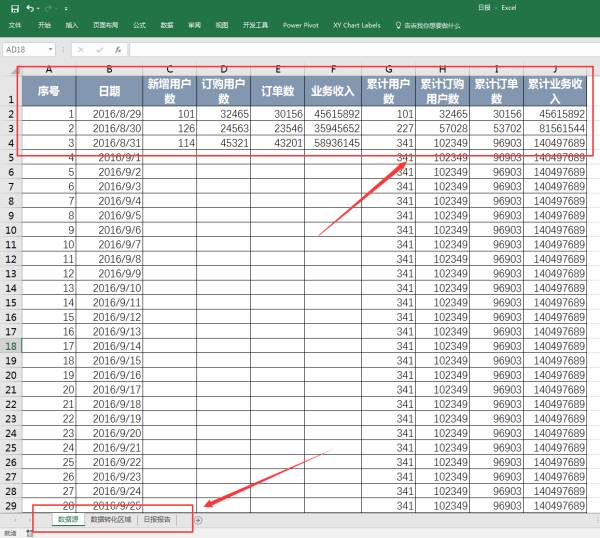Switch to the 开始 (Home) ribbon tab
The image size is (600, 538).
[44, 25]
